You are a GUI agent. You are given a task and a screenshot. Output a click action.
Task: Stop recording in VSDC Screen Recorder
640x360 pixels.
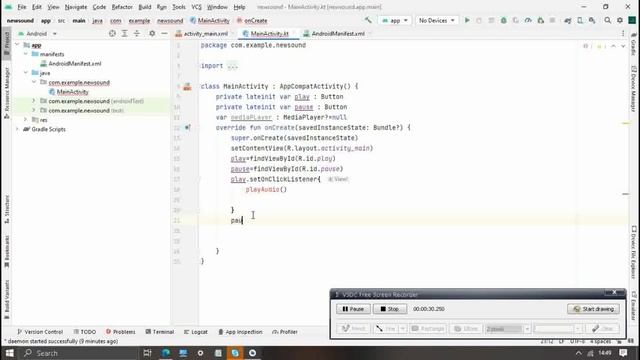pyautogui.click(x=390, y=309)
